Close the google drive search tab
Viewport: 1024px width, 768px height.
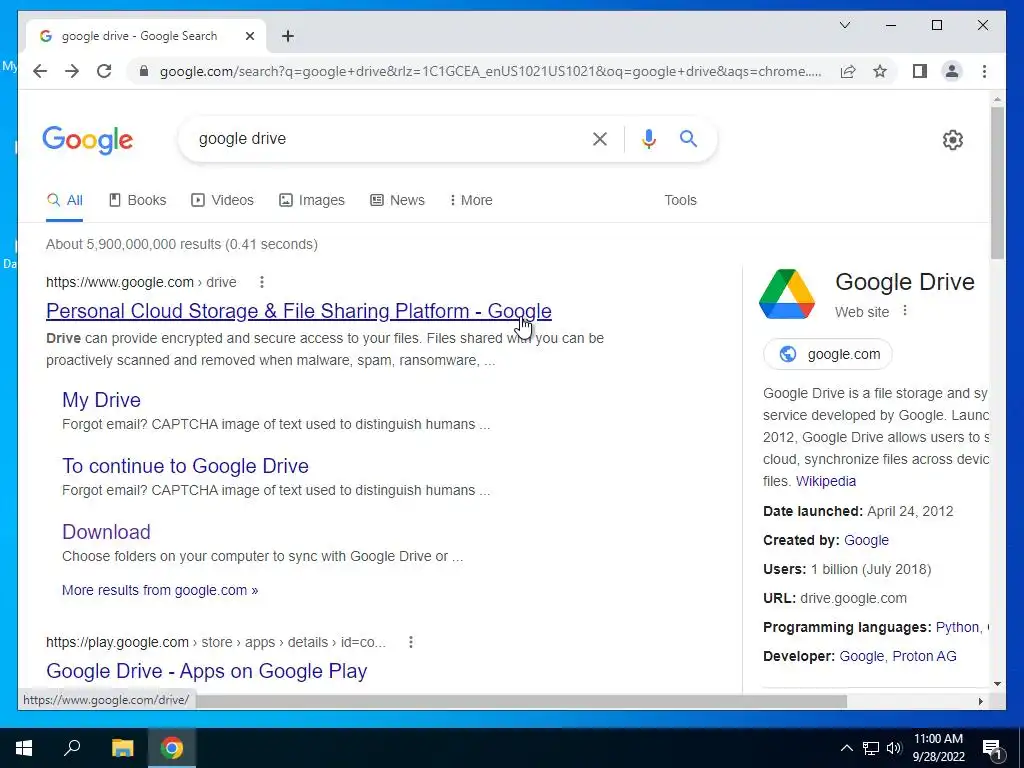coord(249,36)
